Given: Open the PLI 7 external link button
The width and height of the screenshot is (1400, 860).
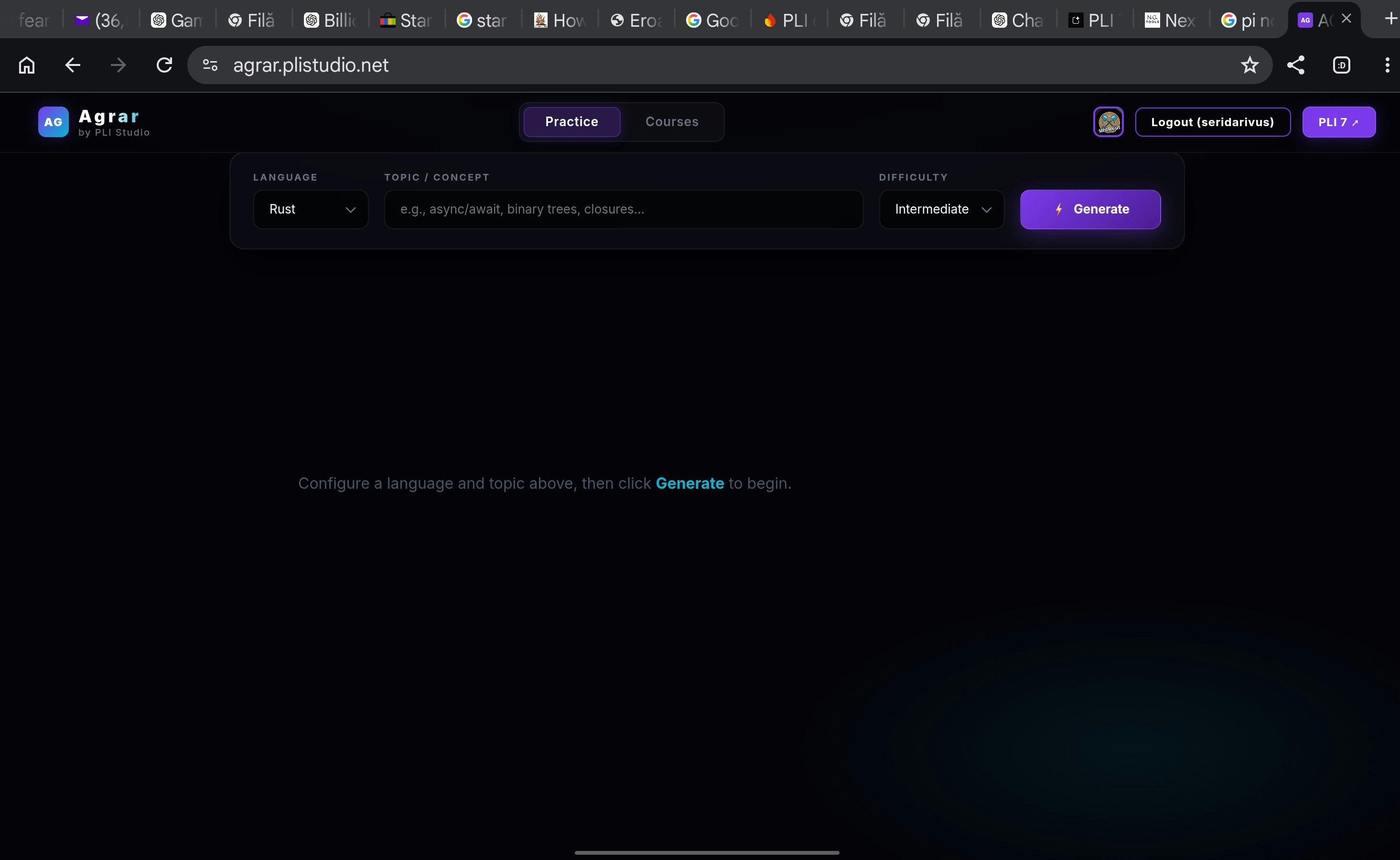Looking at the screenshot, I should [x=1338, y=122].
